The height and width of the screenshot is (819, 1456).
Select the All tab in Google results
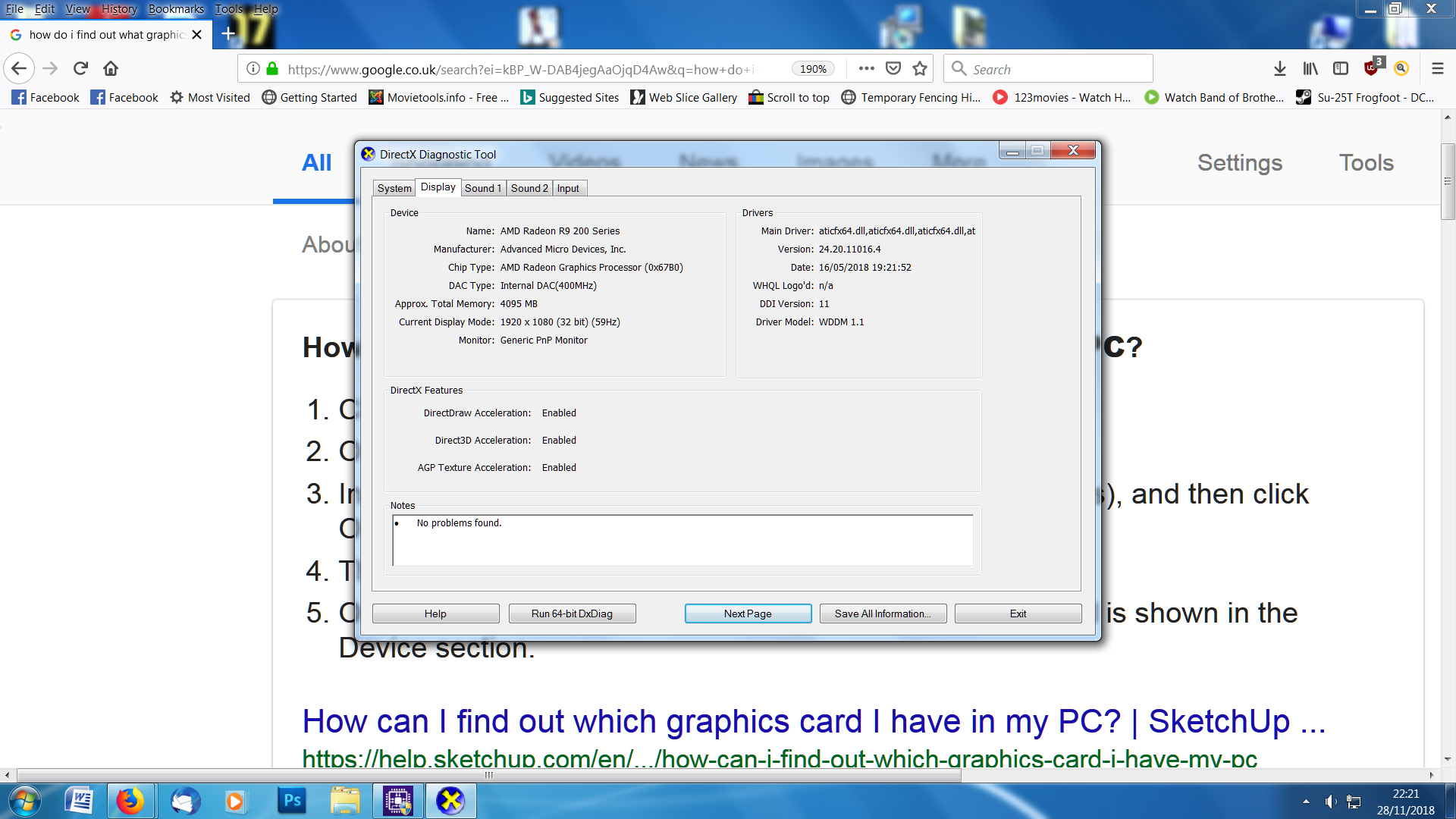point(316,162)
